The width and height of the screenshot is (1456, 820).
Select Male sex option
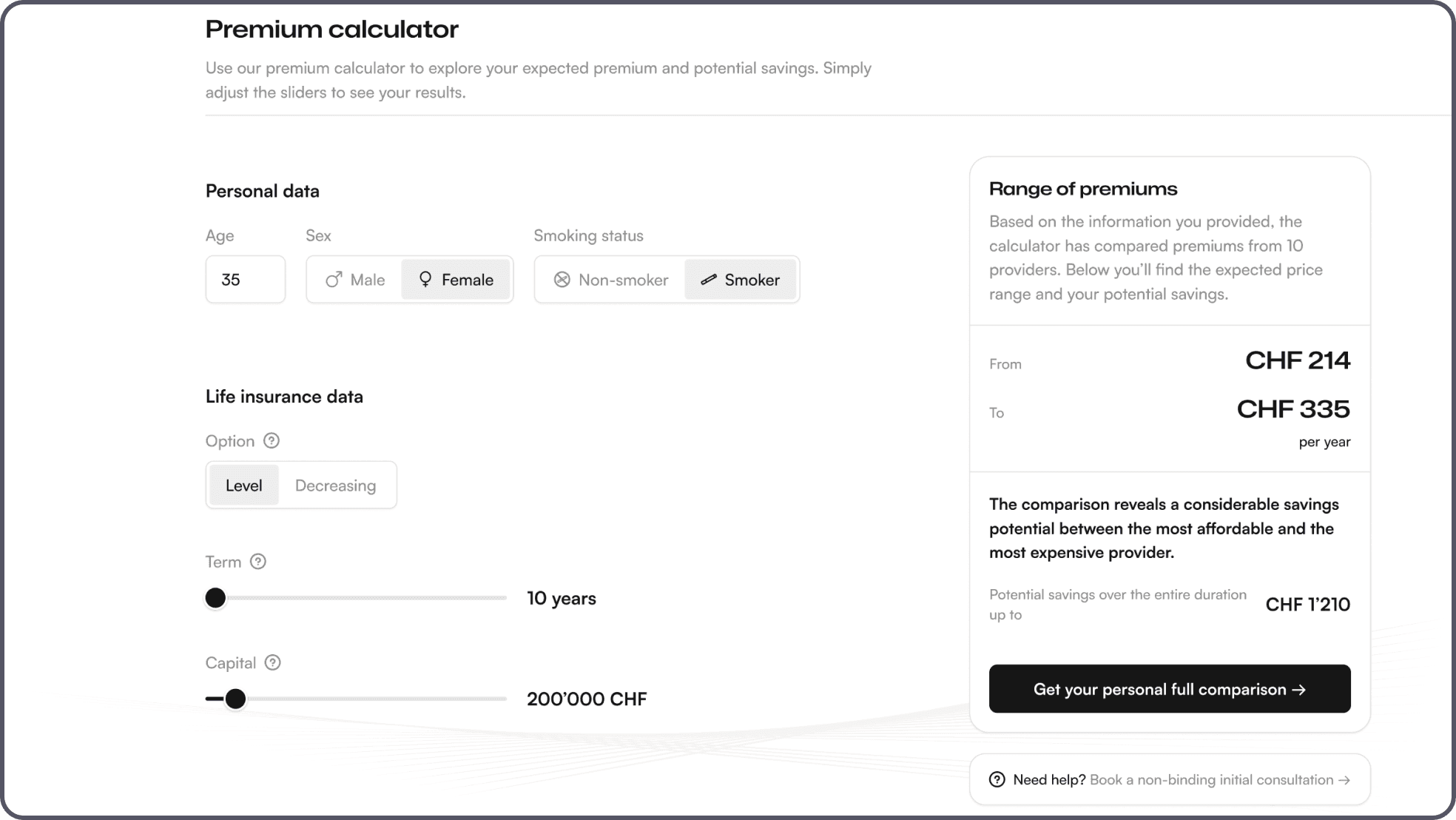point(355,280)
